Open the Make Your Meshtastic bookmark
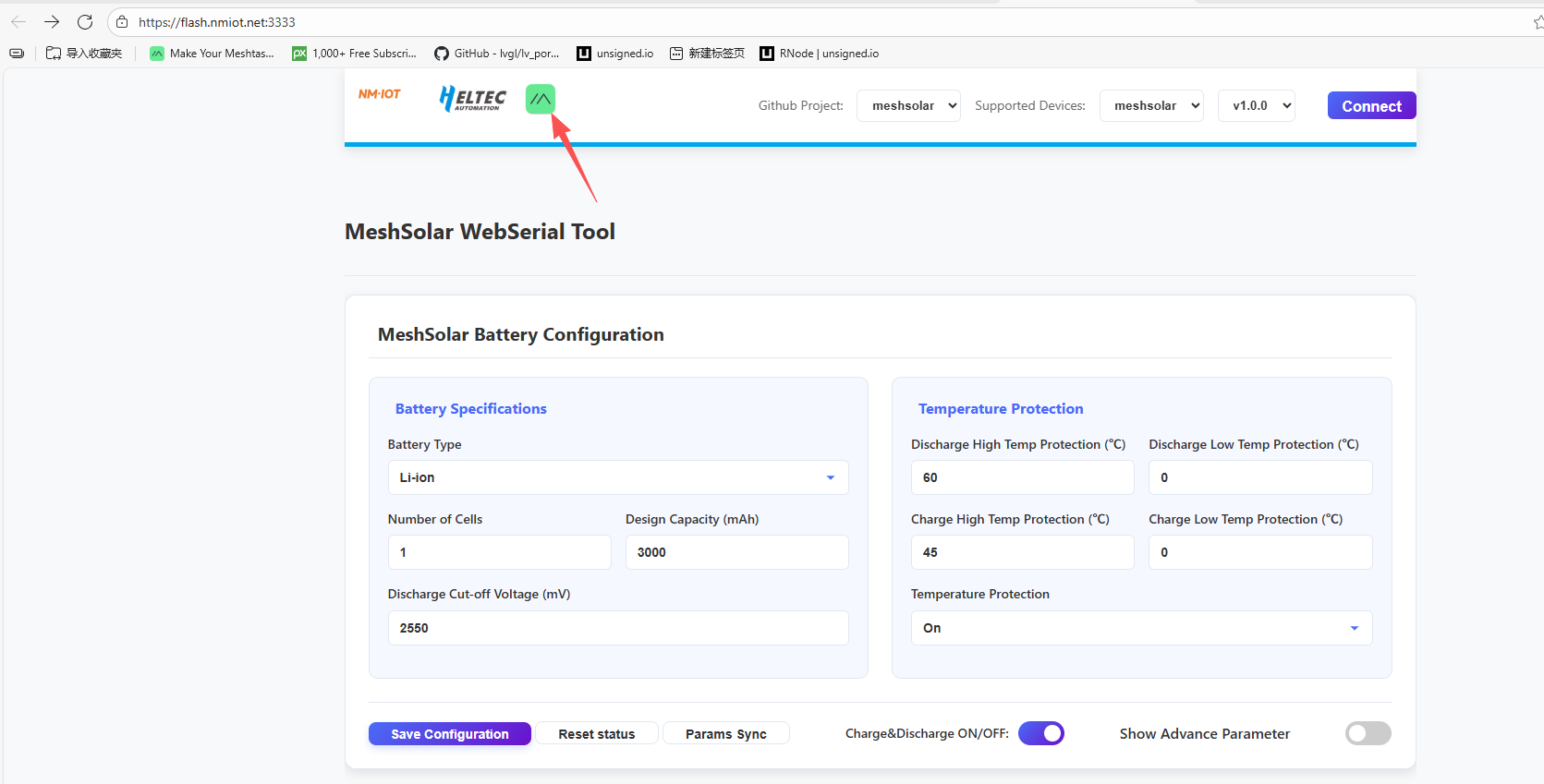The image size is (1544, 784). [213, 54]
